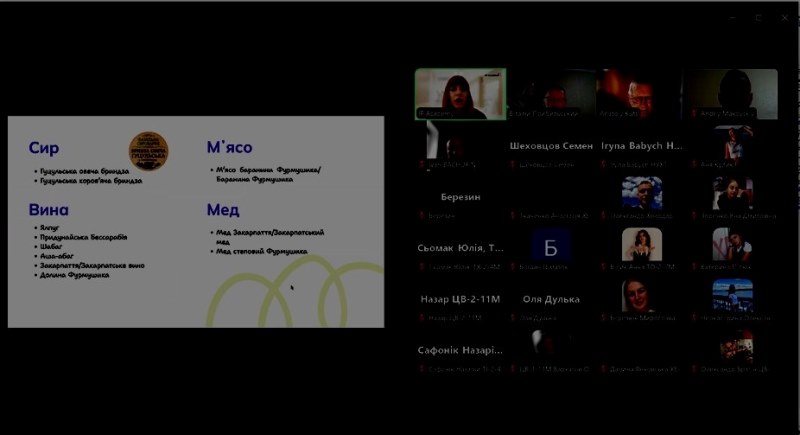Click muted mic icon under the Б avatar
The image size is (800, 435).
513,267
